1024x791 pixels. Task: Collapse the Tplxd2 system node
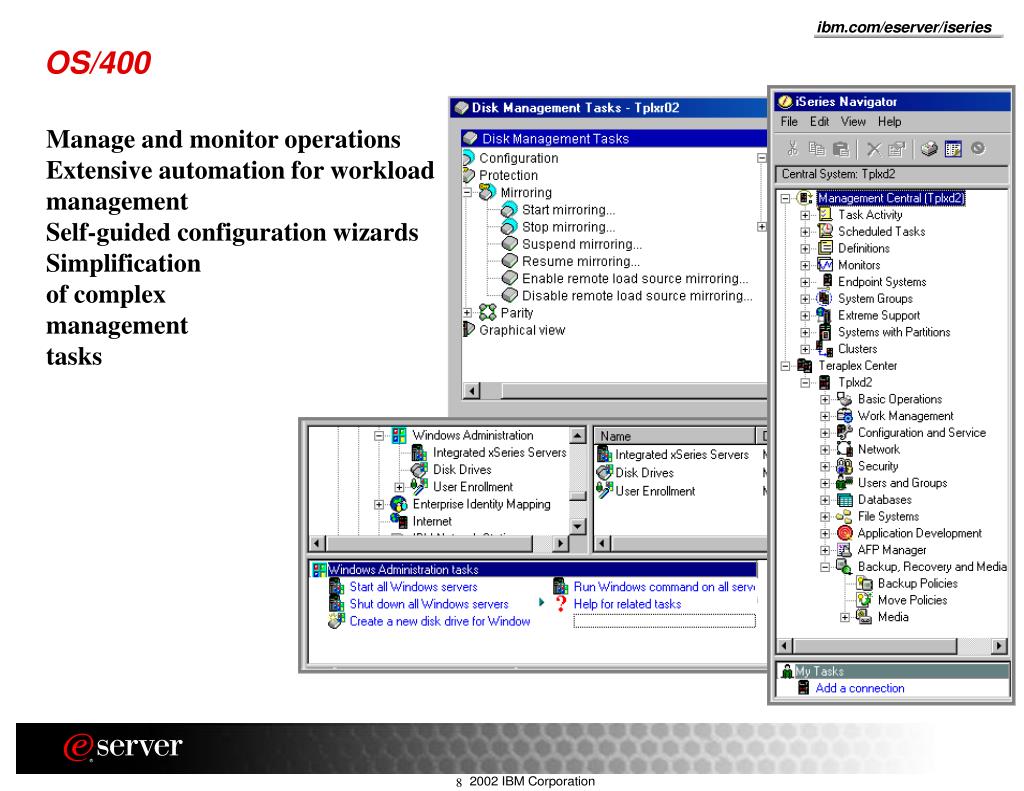[805, 383]
